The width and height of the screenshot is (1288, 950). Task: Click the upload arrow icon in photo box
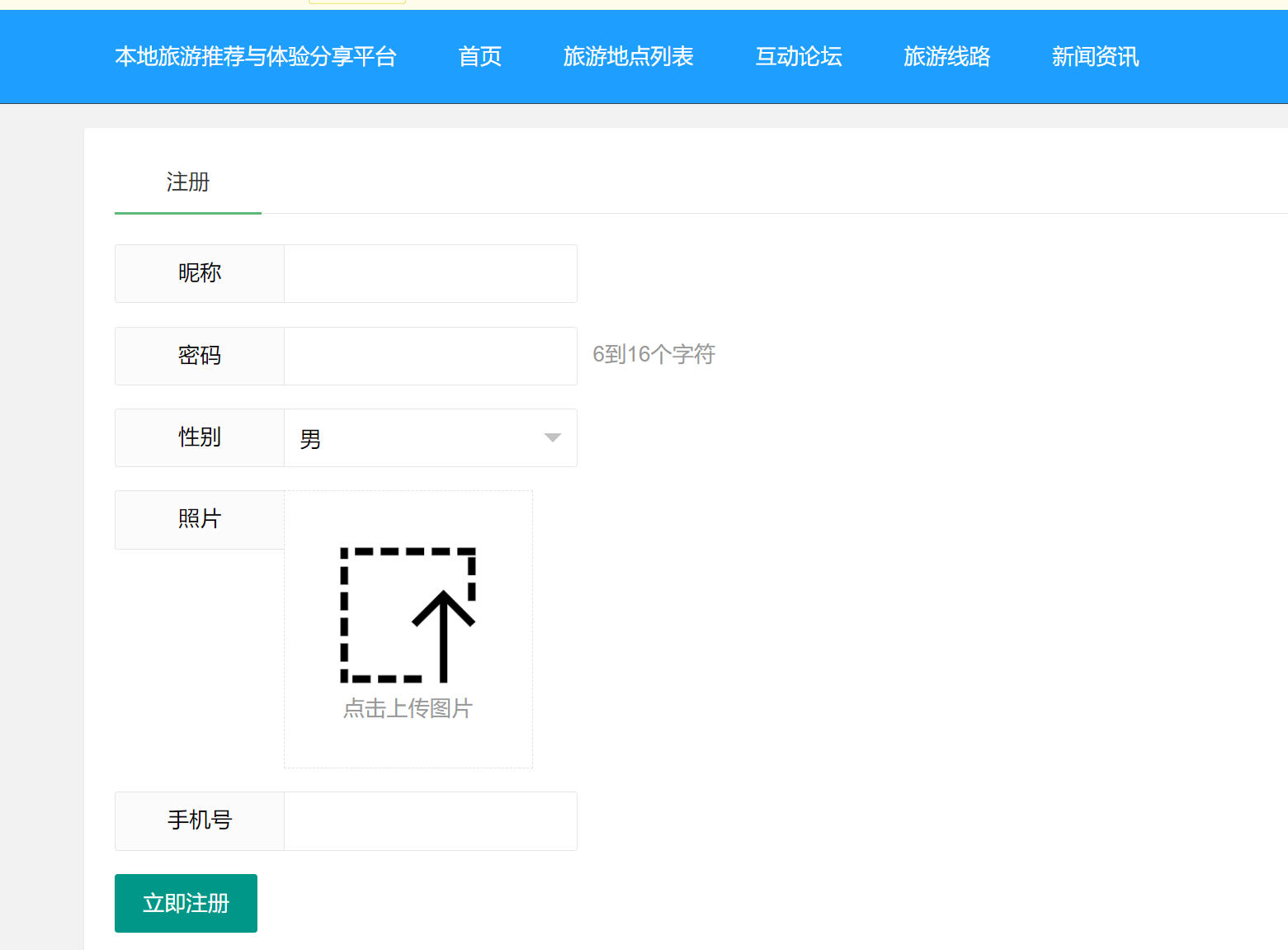pyautogui.click(x=408, y=615)
